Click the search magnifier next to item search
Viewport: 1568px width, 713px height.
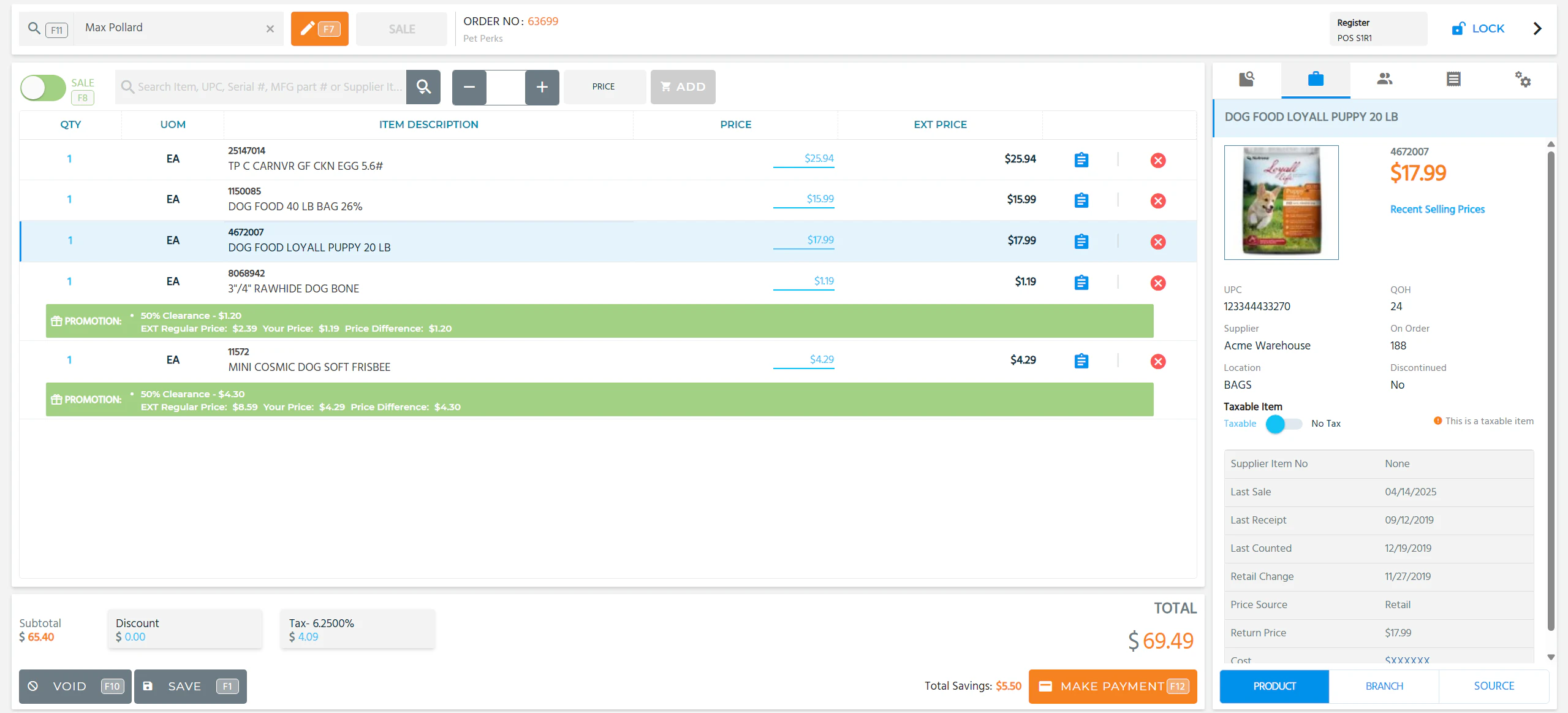[423, 86]
